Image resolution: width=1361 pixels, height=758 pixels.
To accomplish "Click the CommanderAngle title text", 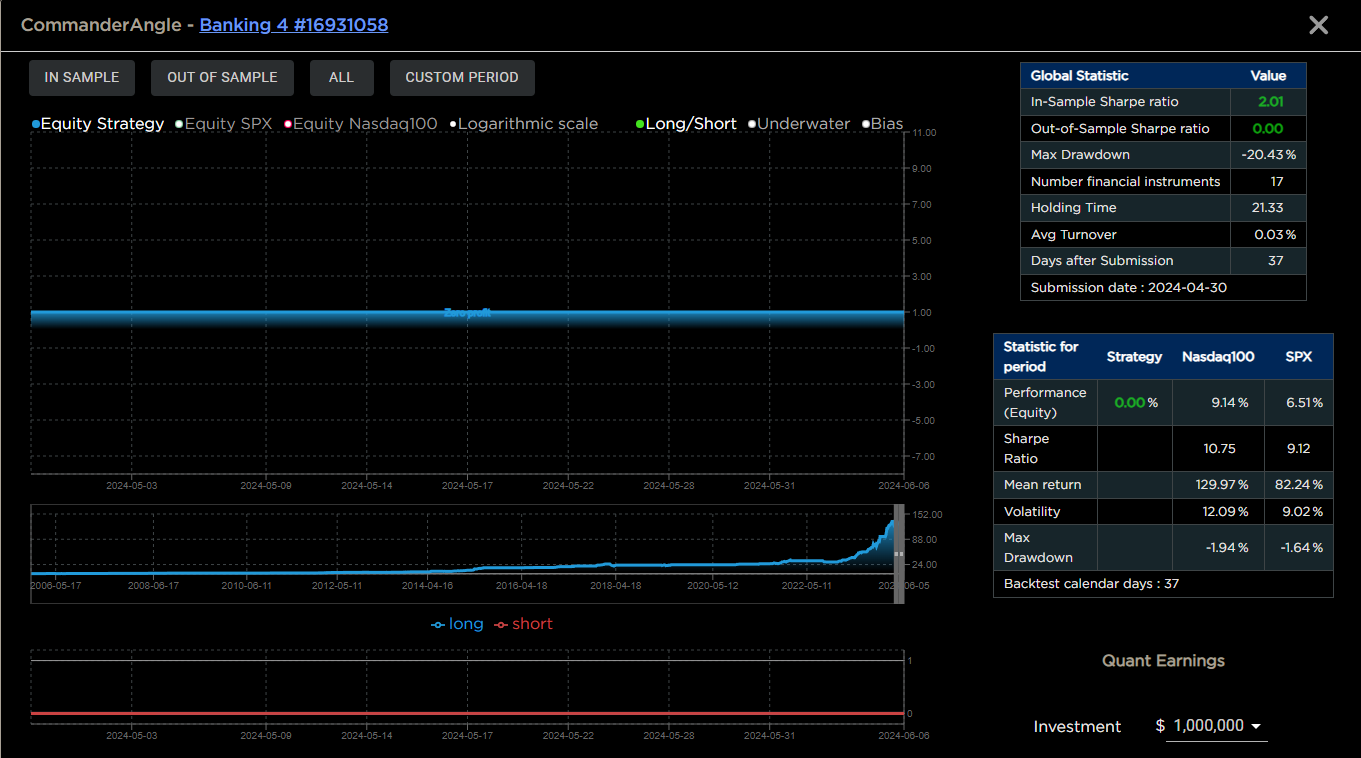I will 100,25.
